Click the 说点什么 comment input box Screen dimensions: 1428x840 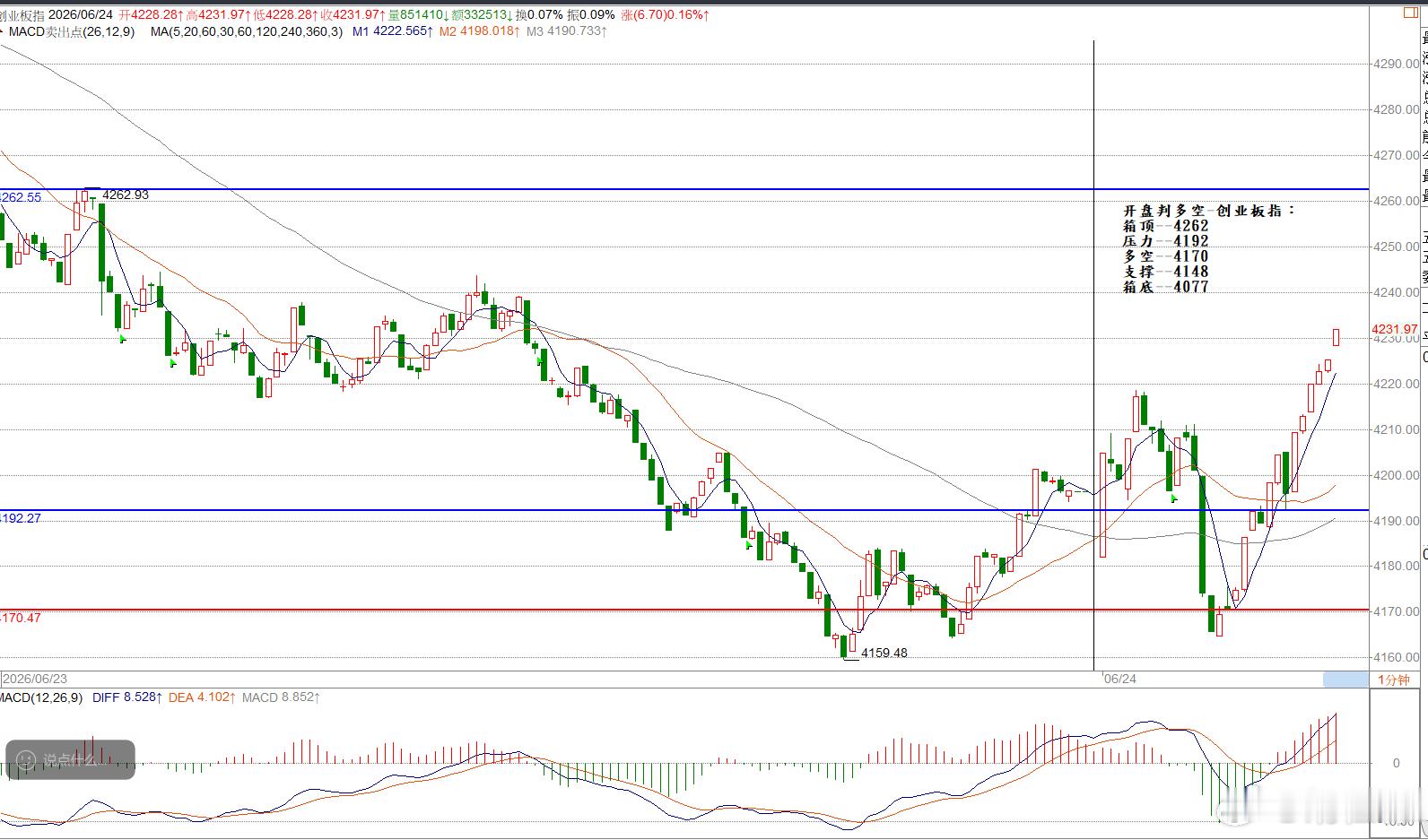coord(70,759)
